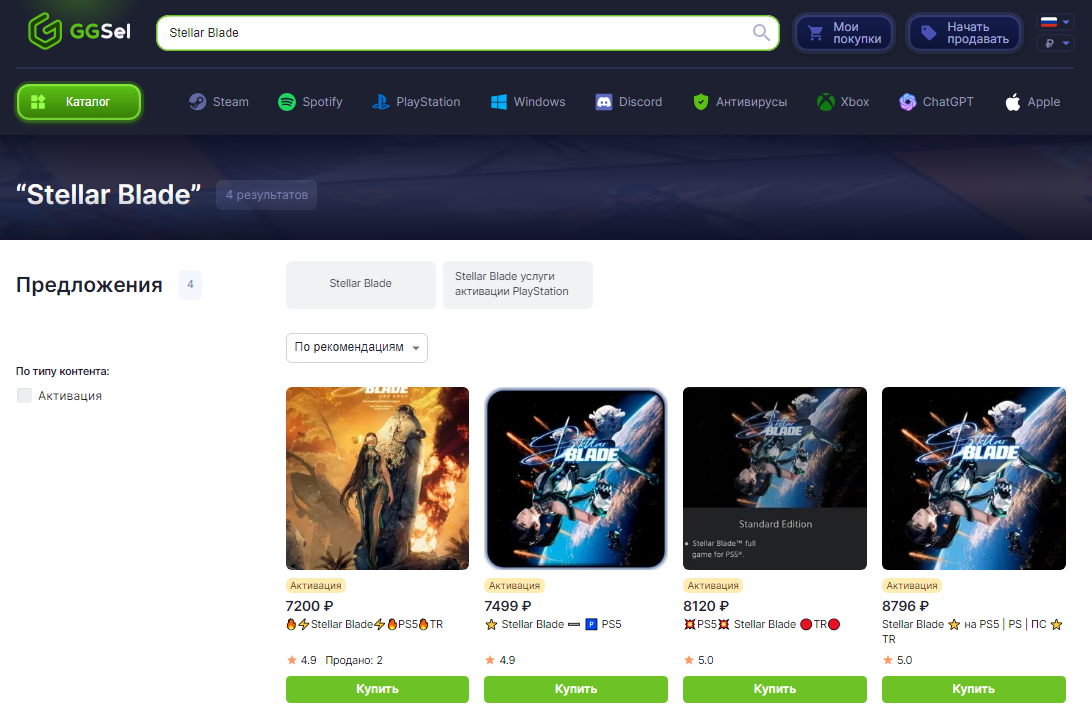Click Купить for the 7200 ₽ offer
The width and height of the screenshot is (1092, 715).
[377, 689]
